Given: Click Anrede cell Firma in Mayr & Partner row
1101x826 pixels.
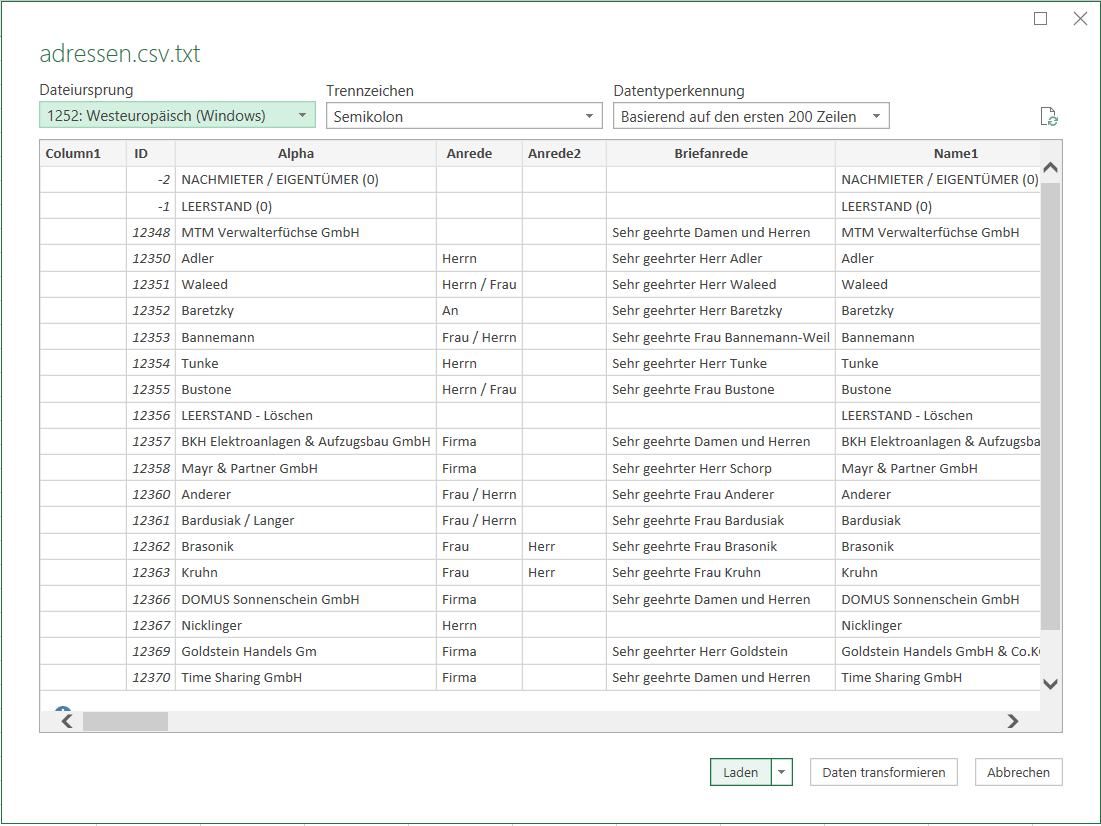Looking at the screenshot, I should pyautogui.click(x=480, y=468).
